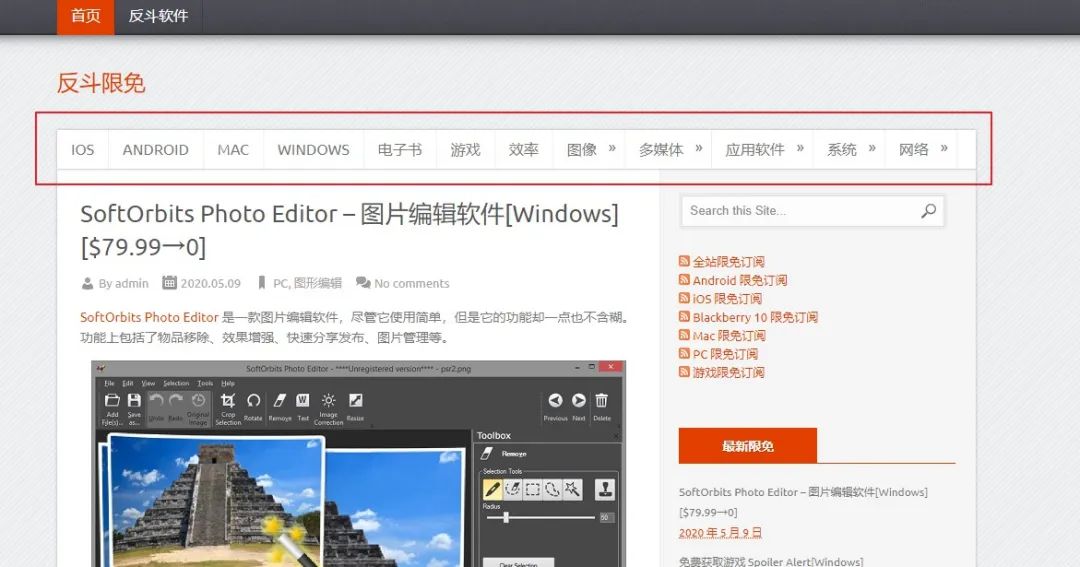The height and width of the screenshot is (567, 1080).
Task: Expand the 系统 menu arrow
Action: pyautogui.click(x=871, y=148)
